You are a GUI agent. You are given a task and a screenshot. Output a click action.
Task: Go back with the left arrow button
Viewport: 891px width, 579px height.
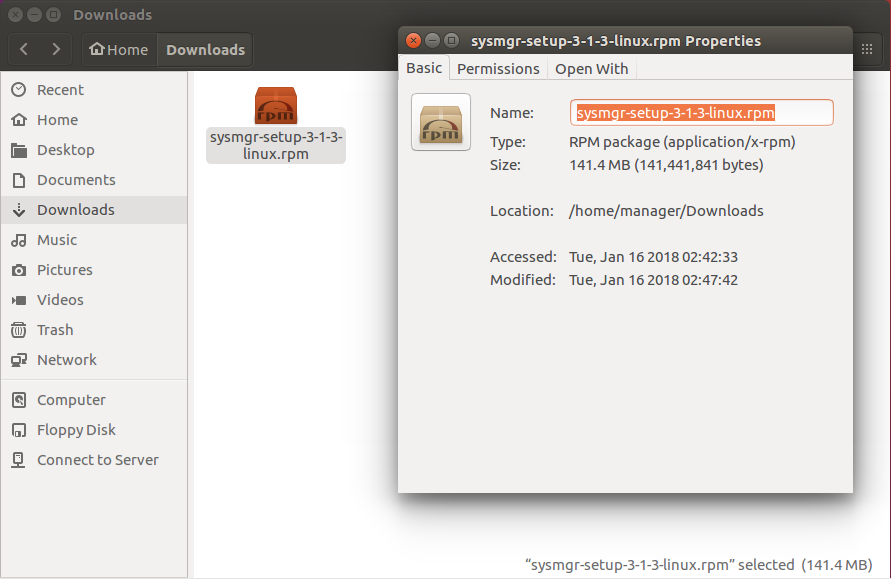pos(24,49)
